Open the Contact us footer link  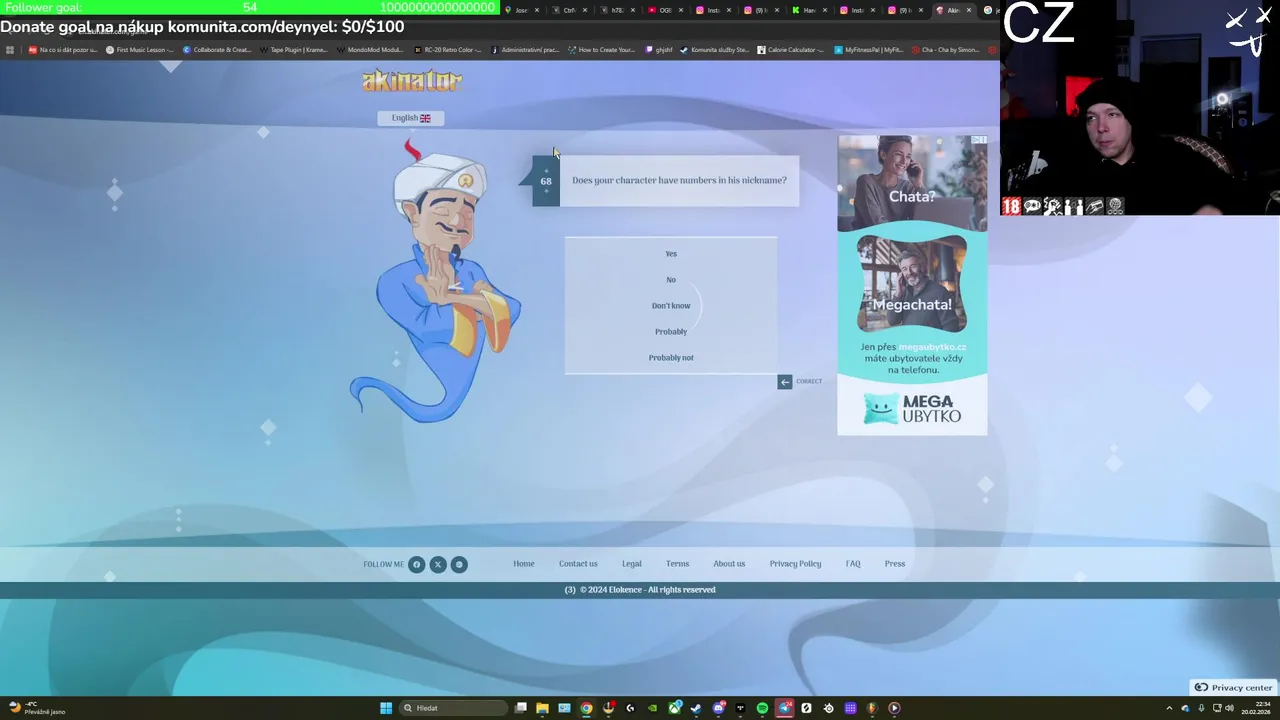[578, 564]
